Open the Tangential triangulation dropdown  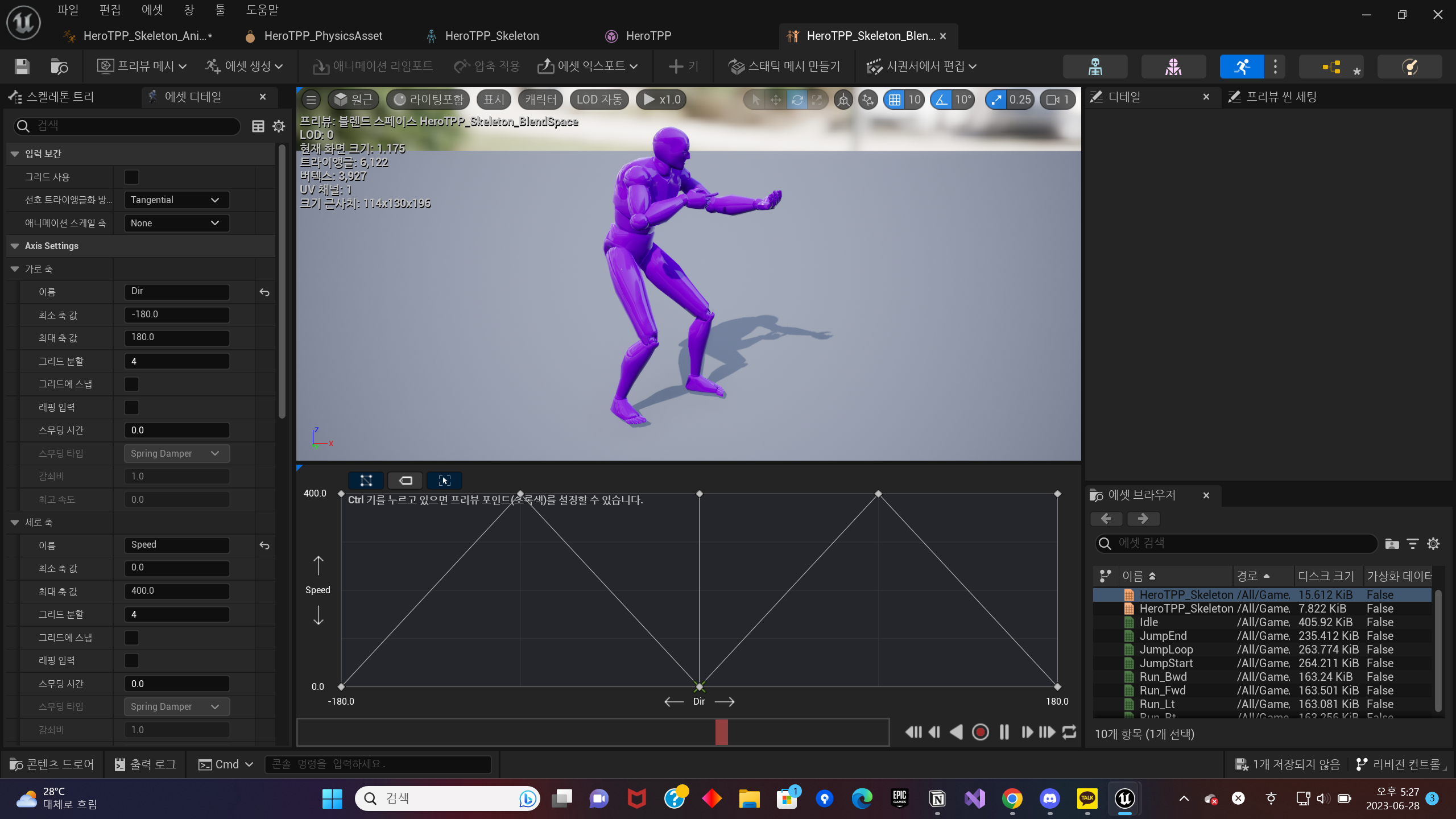[x=176, y=200]
